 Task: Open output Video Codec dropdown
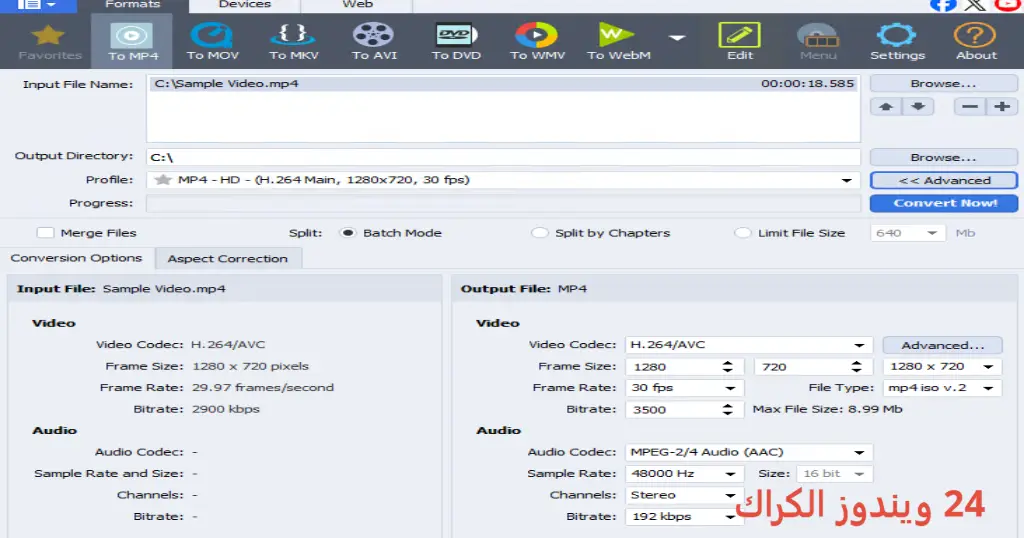tap(748, 345)
